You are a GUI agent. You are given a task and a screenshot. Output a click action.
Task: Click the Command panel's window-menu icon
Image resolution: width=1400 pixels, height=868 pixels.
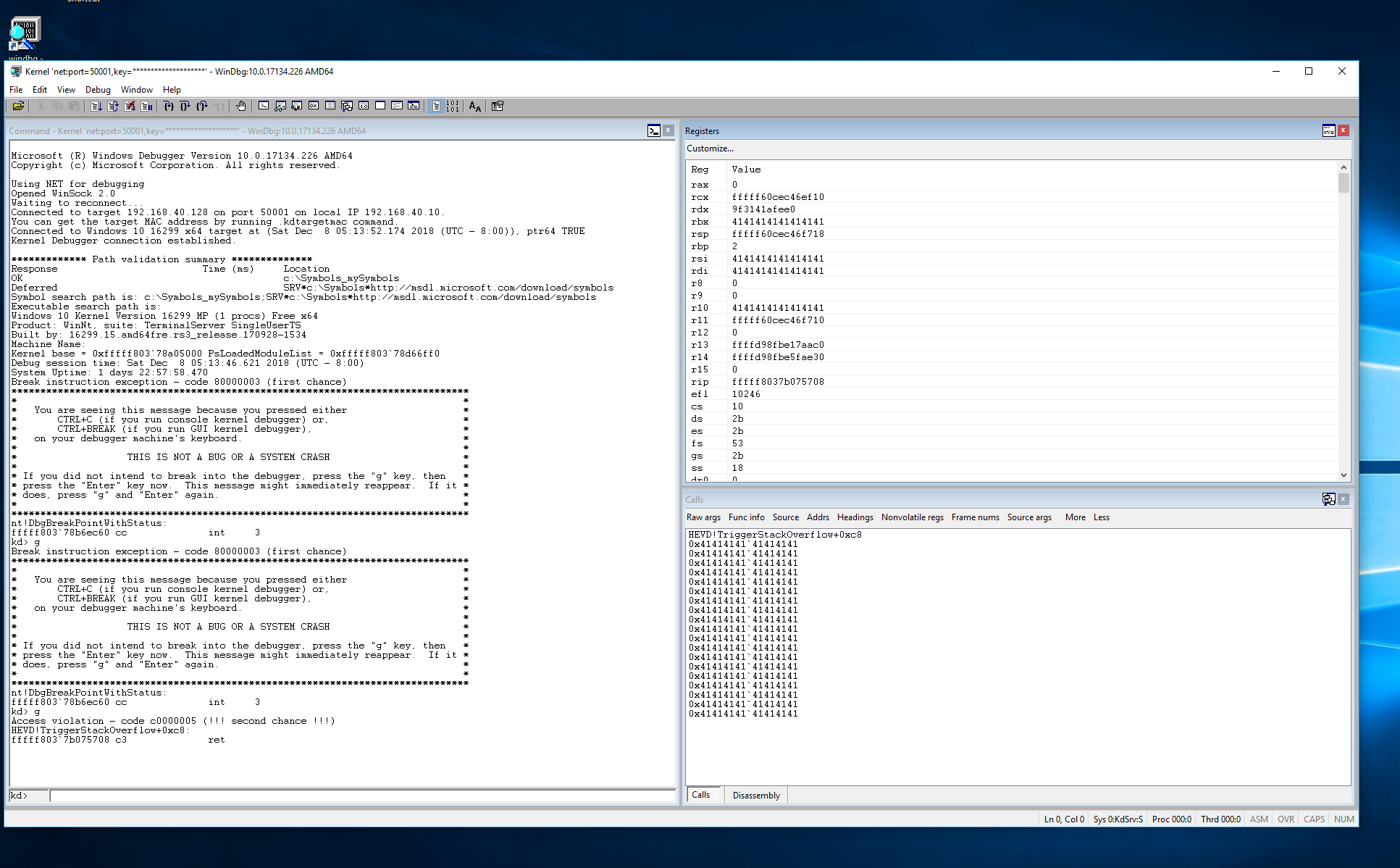click(654, 131)
